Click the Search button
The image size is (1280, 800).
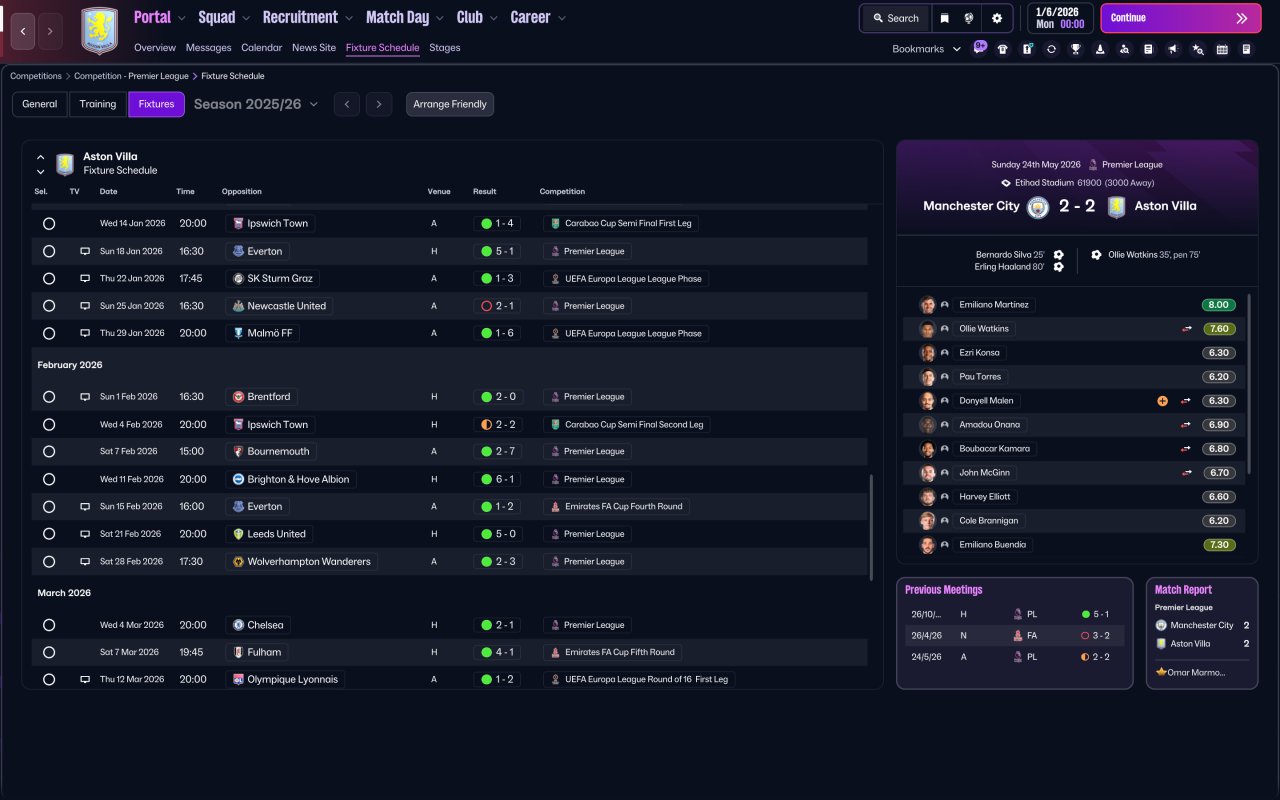tap(896, 18)
